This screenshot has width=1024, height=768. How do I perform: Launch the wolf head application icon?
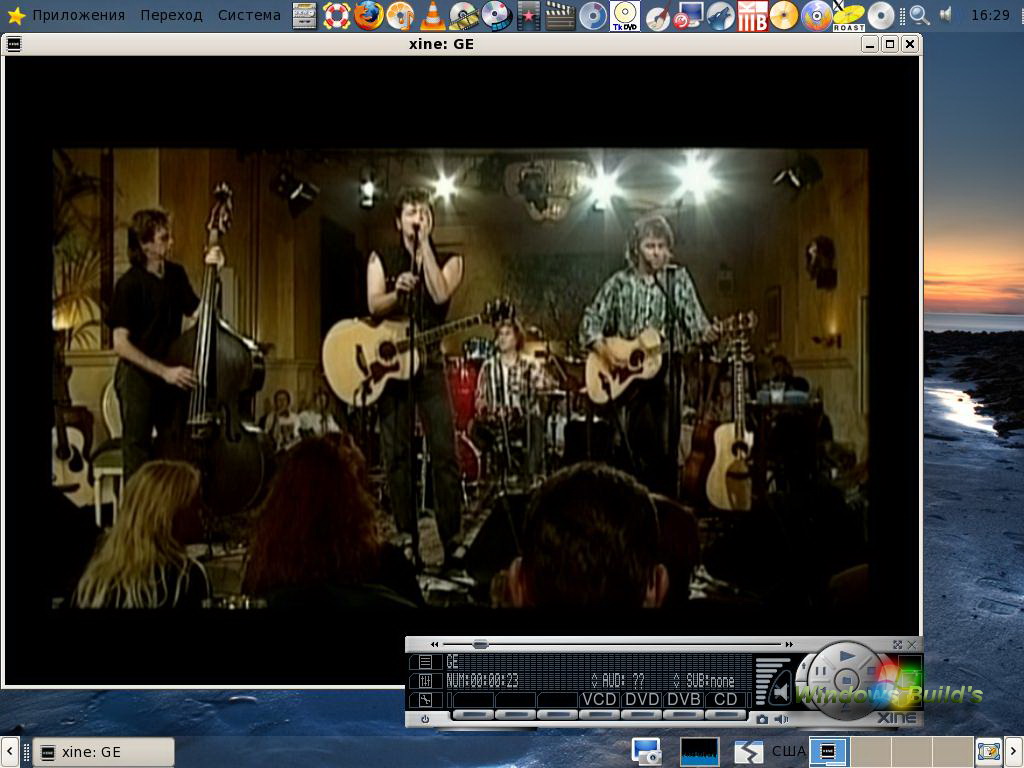[x=720, y=16]
